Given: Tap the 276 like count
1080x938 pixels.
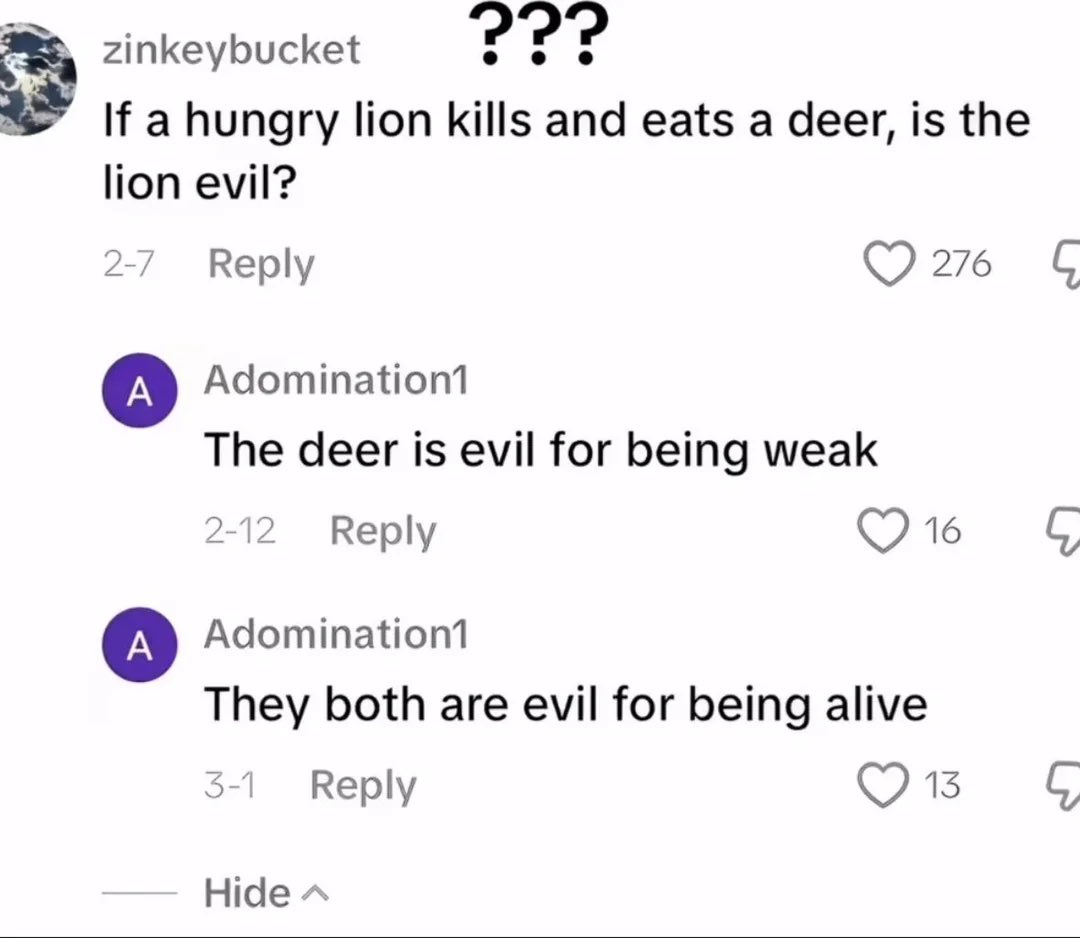Looking at the screenshot, I should [961, 265].
